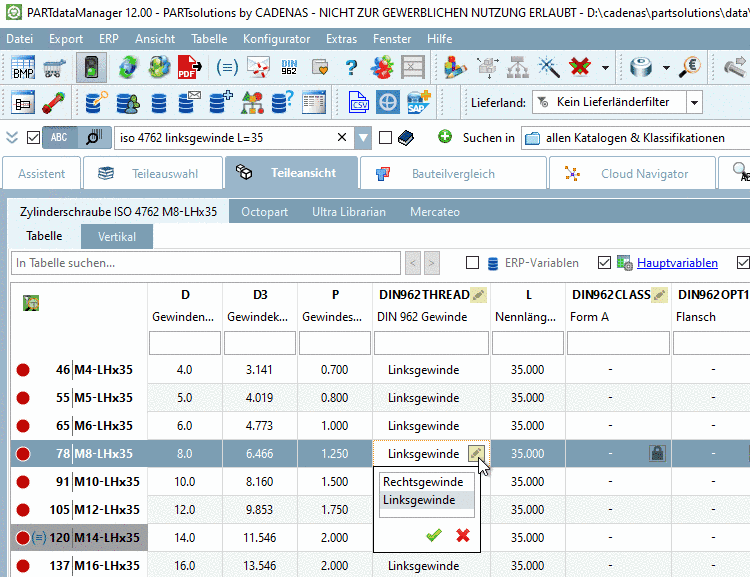750x577 pixels.
Task: Open the Konfigurator menu
Action: [x=276, y=38]
